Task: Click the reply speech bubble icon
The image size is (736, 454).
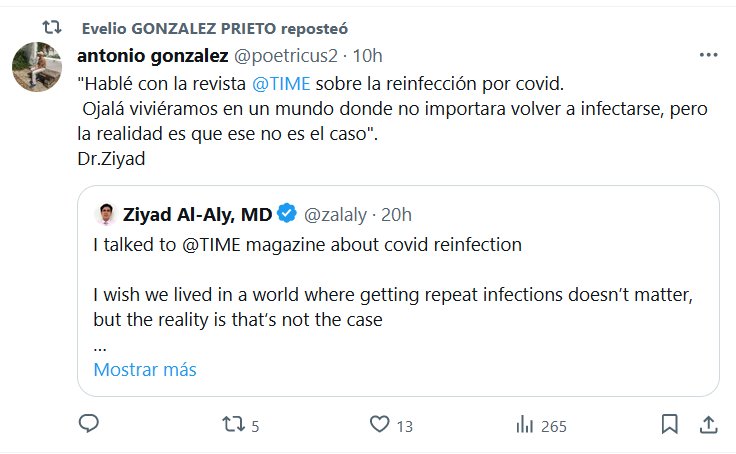Action: coord(89,425)
